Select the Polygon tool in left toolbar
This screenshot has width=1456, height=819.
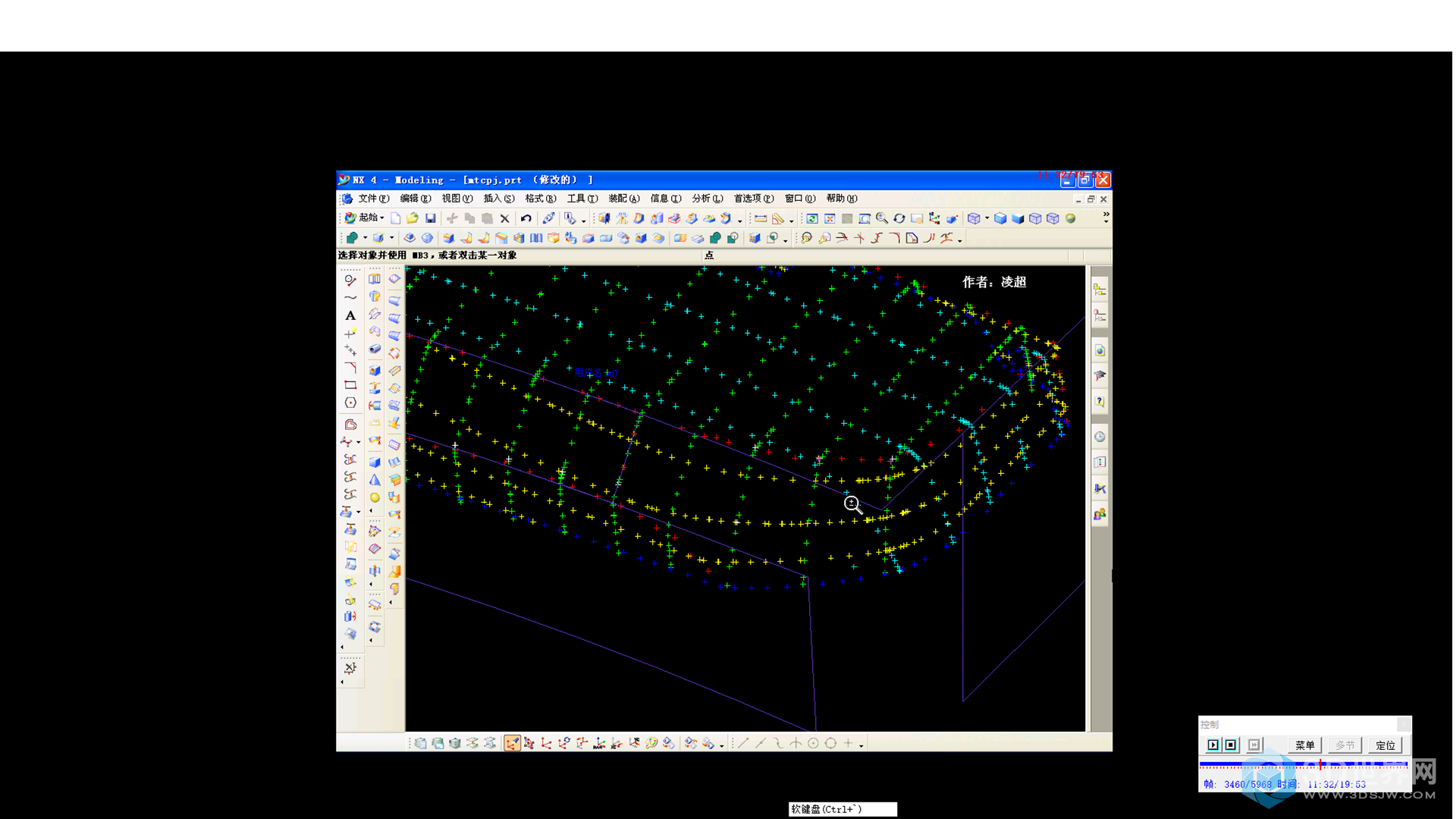(350, 403)
